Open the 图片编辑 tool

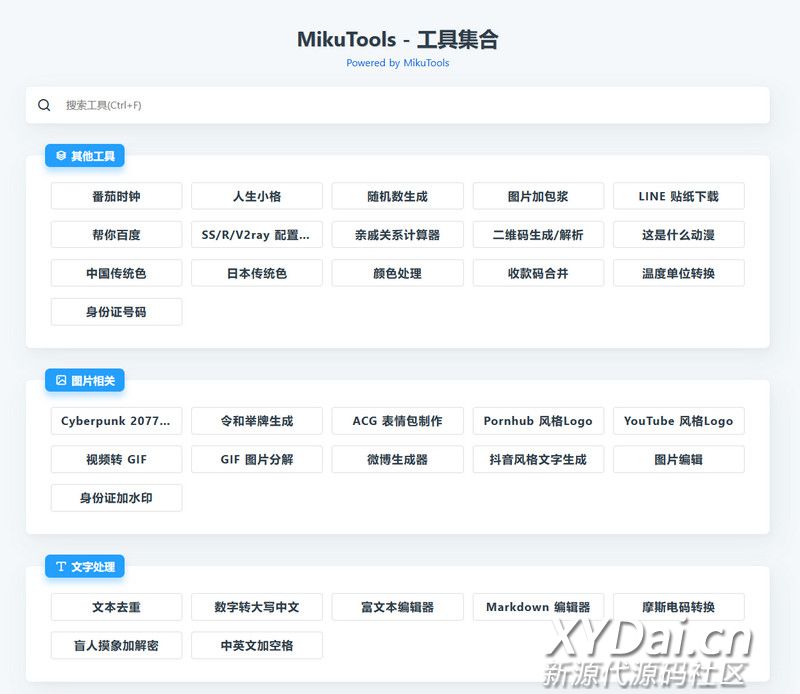pyautogui.click(x=678, y=460)
